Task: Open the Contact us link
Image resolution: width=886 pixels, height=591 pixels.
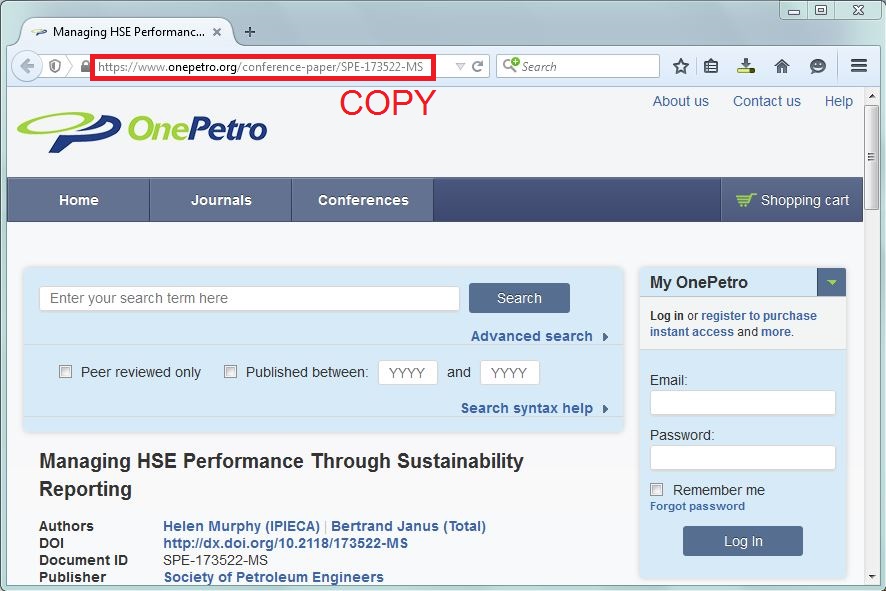Action: pos(767,101)
